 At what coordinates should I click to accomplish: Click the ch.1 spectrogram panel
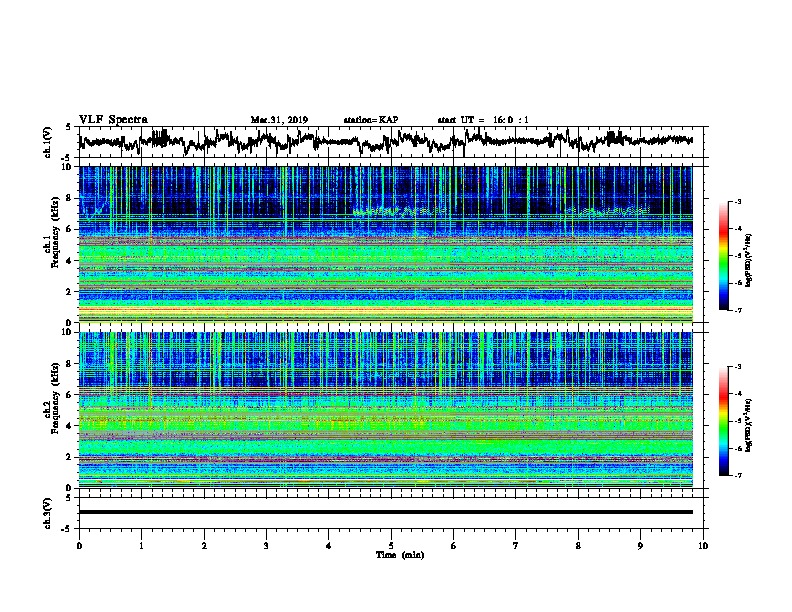pyautogui.click(x=385, y=244)
